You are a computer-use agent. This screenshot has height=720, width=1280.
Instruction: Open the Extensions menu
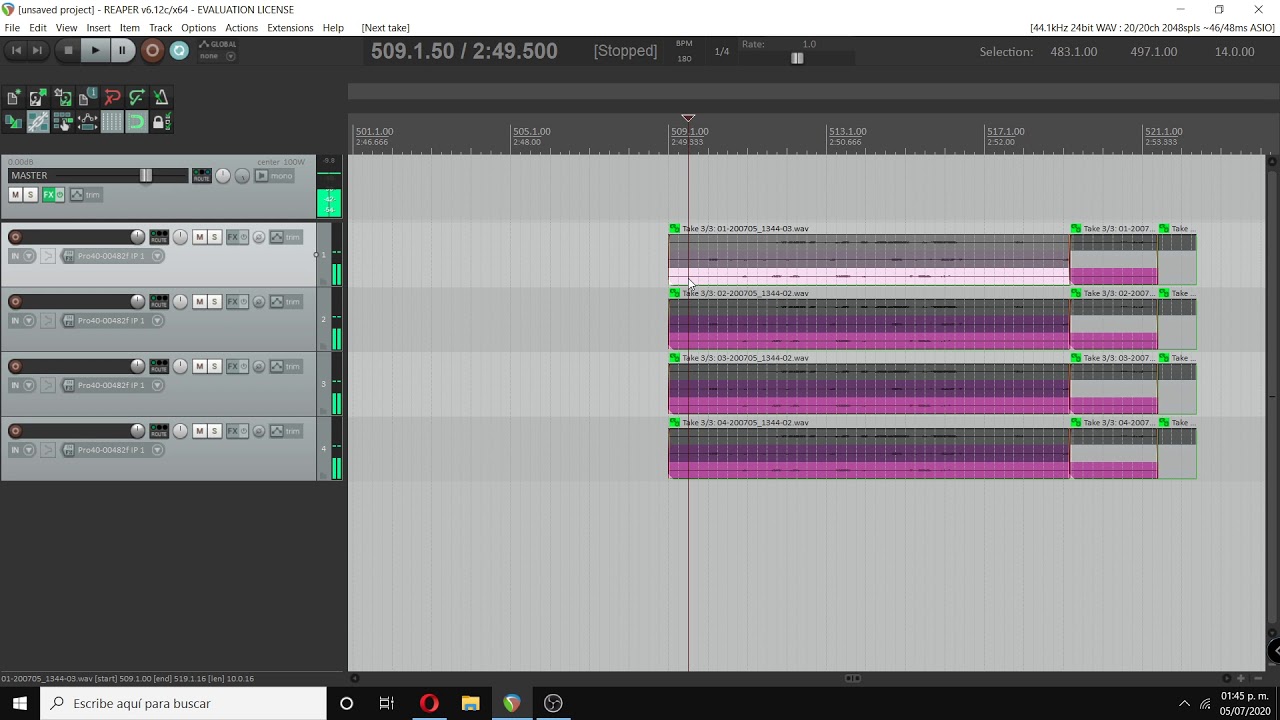[290, 28]
